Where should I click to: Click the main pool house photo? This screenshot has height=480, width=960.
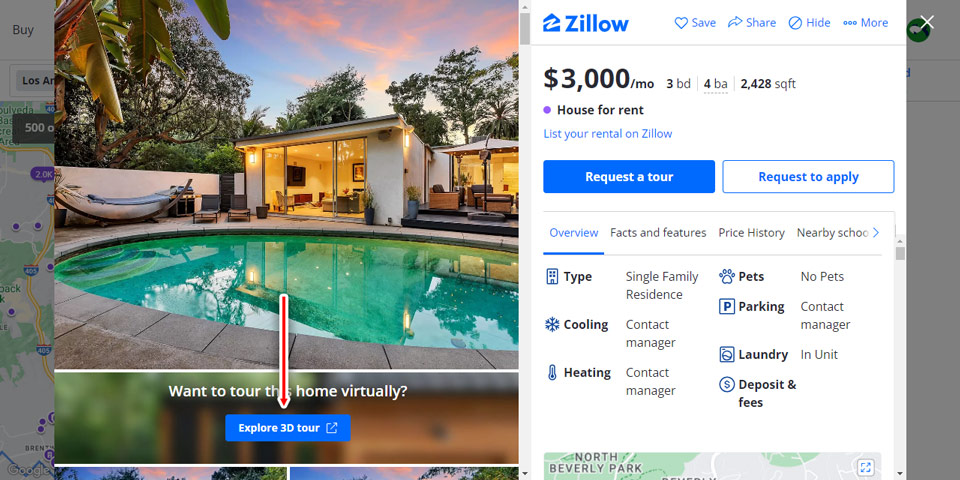[287, 184]
